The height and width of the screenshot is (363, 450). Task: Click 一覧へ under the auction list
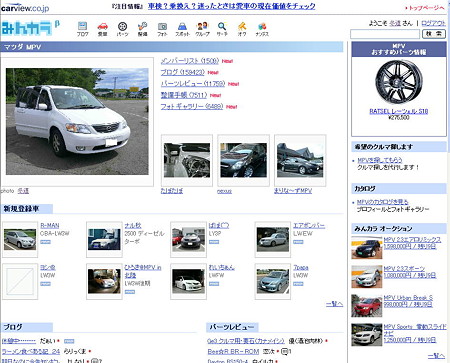(436, 356)
